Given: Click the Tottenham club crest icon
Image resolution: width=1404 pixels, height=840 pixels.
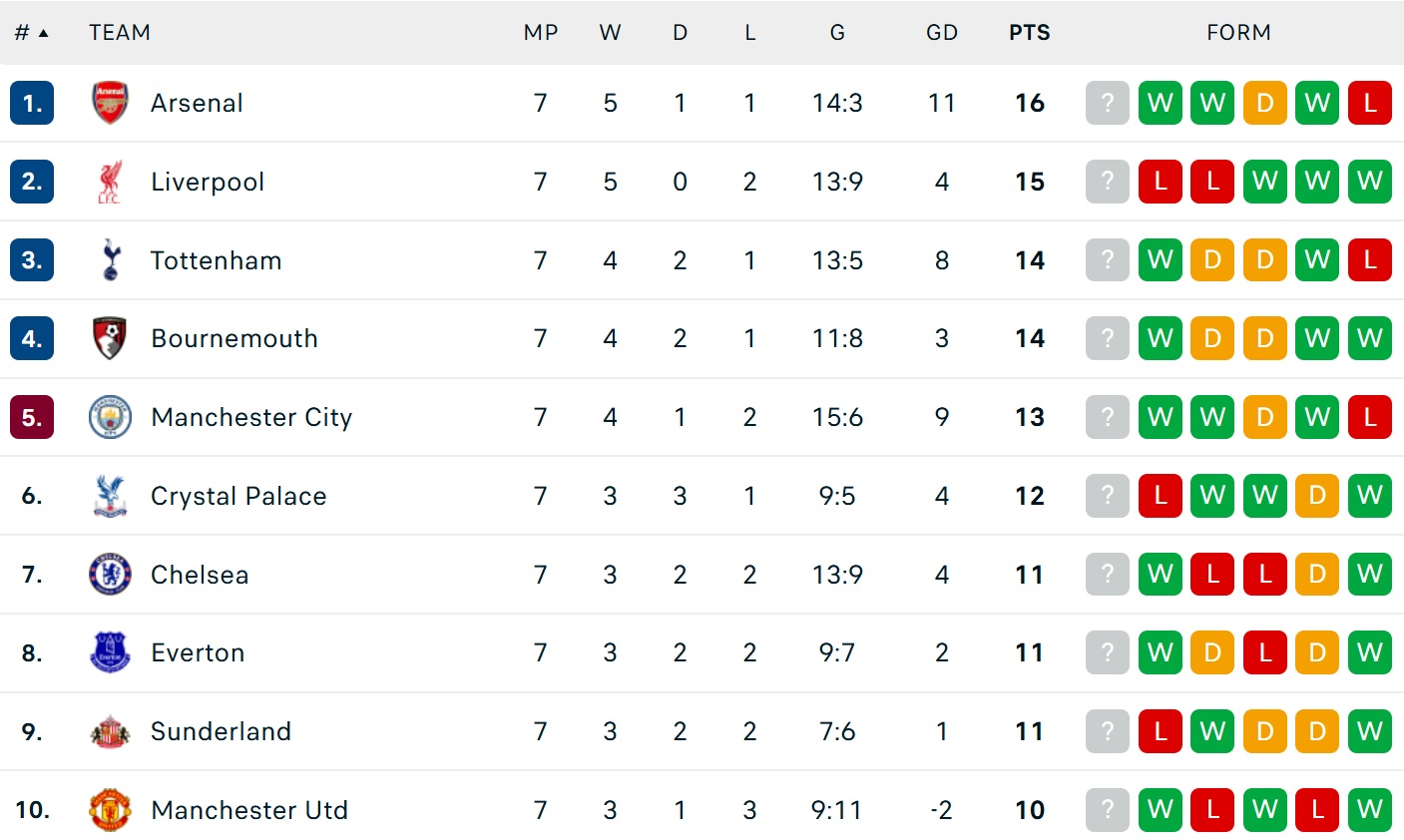Looking at the screenshot, I should 110,260.
